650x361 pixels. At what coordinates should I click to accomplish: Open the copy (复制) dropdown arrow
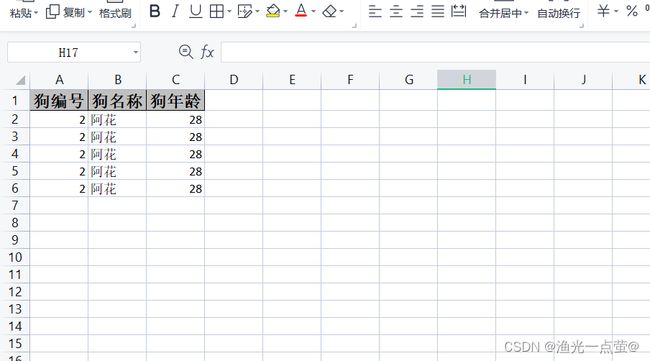(90, 12)
